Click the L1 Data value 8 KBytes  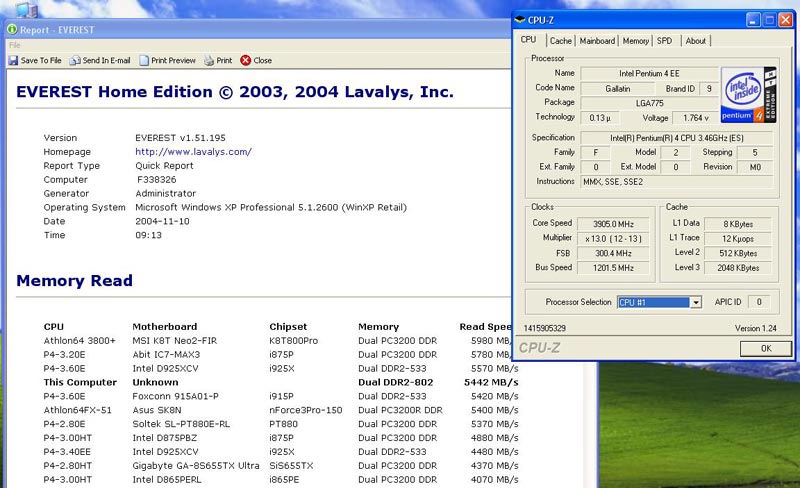(738, 224)
